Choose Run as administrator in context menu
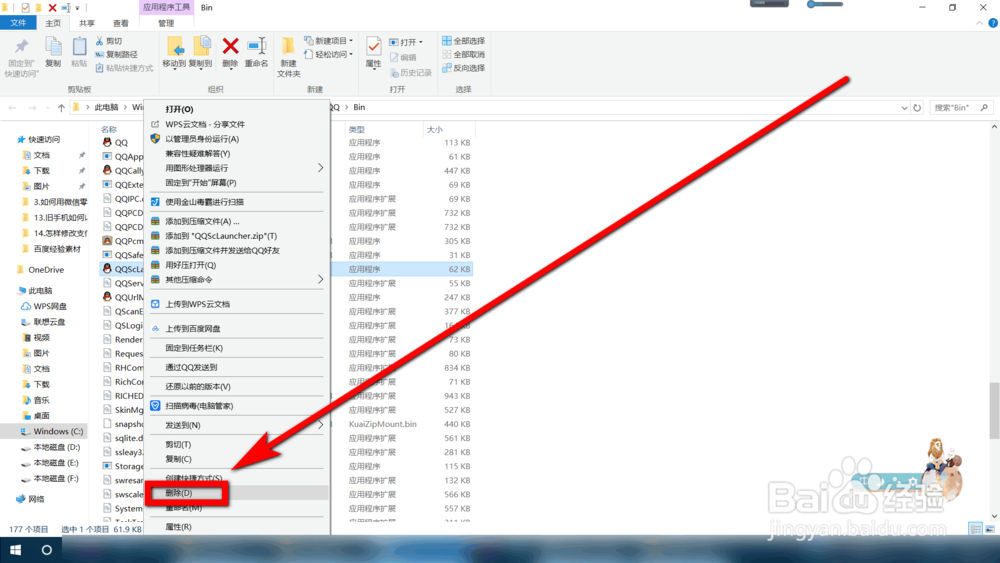 237,138
